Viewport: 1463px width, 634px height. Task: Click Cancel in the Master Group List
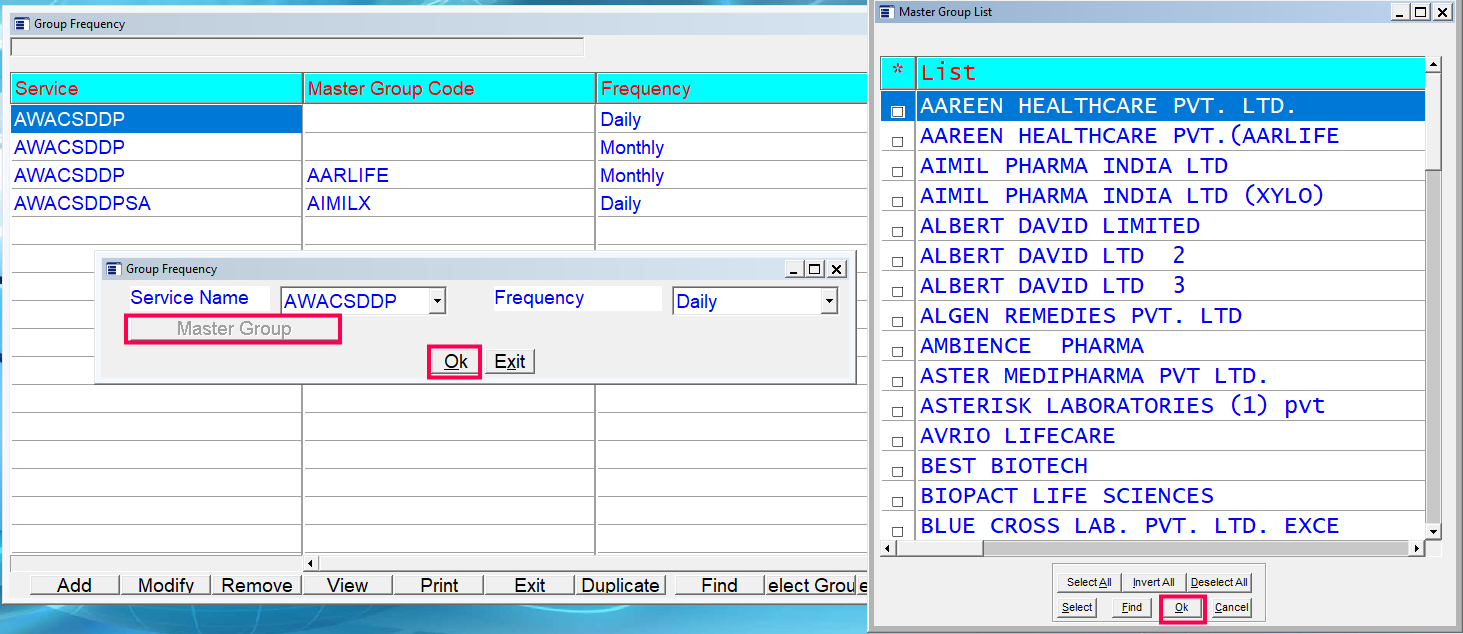1231,607
